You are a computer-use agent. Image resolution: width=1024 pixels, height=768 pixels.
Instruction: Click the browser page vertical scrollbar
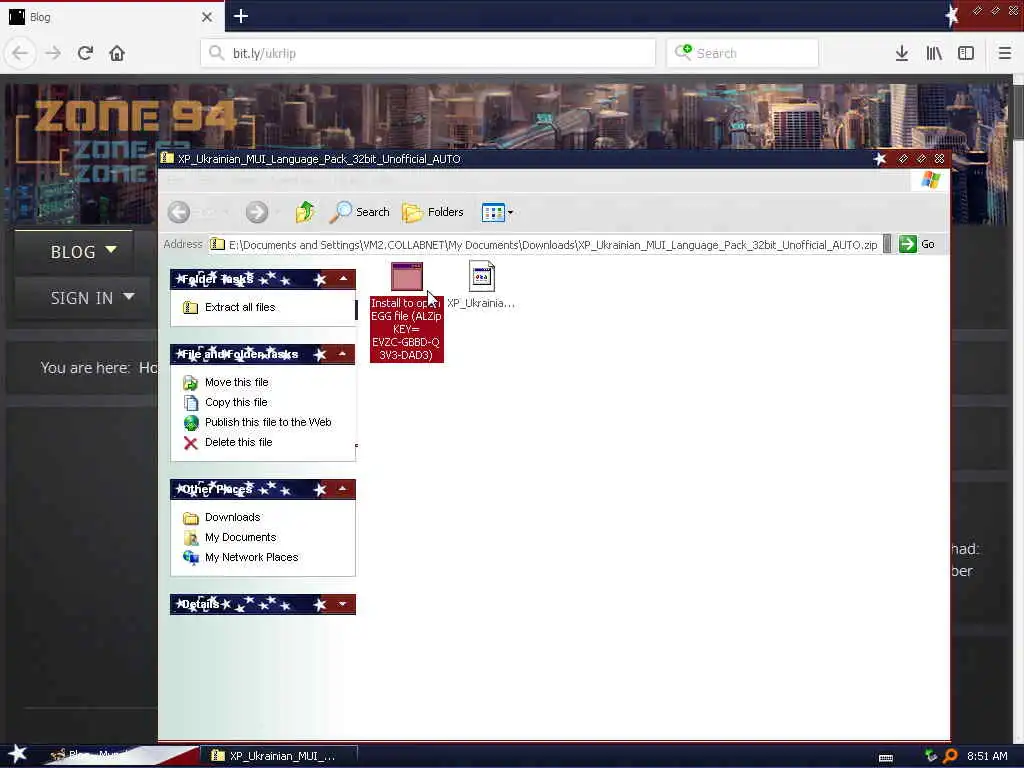click(x=1017, y=111)
